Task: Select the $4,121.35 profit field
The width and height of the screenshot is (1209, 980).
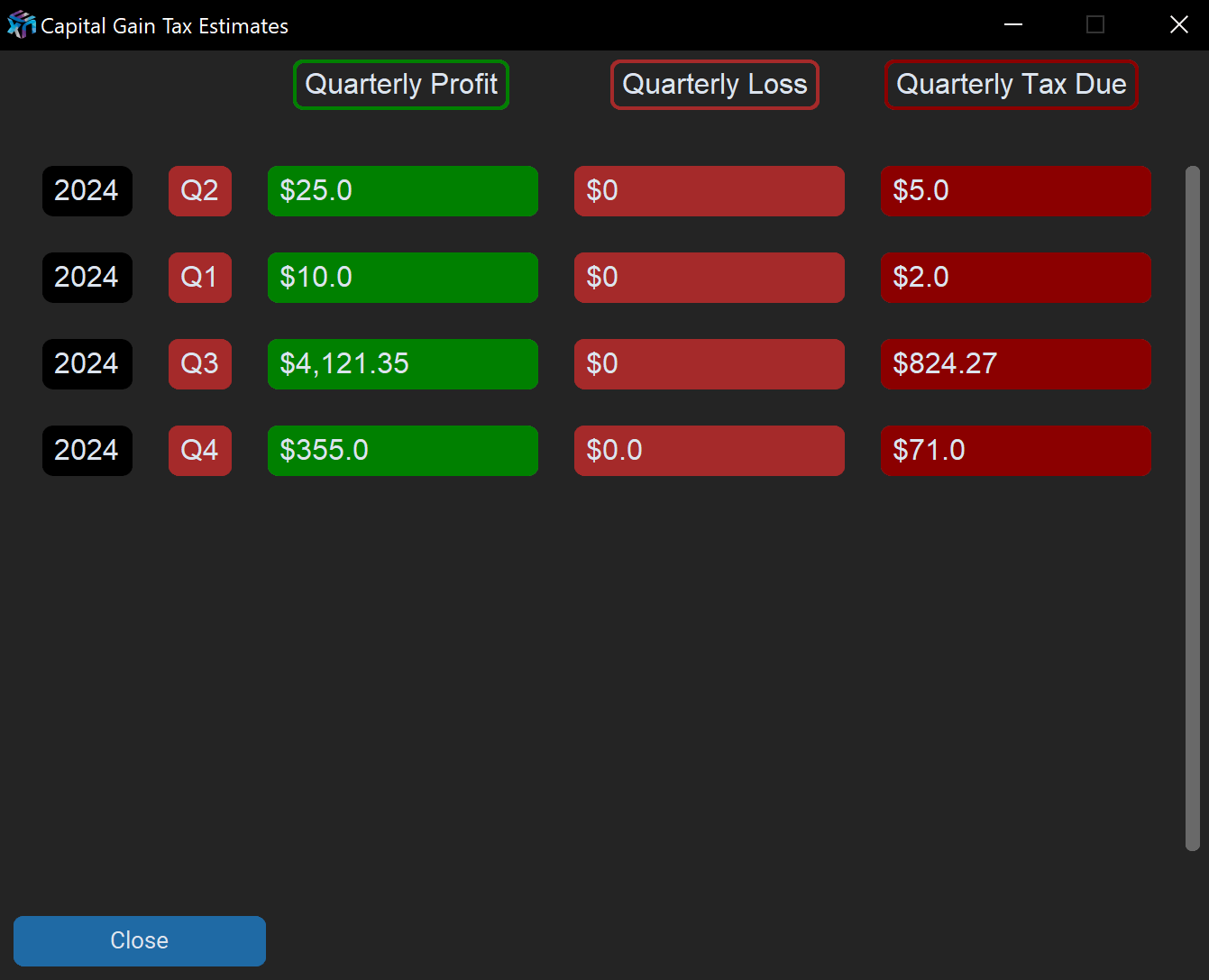Action: pos(402,364)
